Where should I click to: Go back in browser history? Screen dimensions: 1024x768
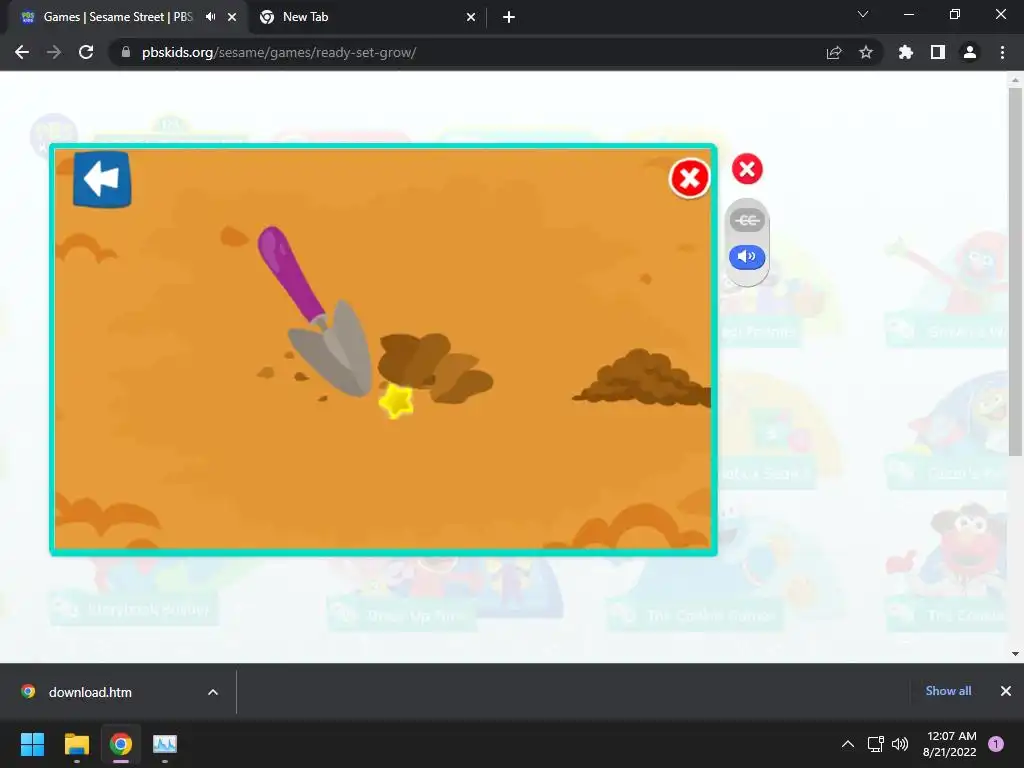[22, 52]
